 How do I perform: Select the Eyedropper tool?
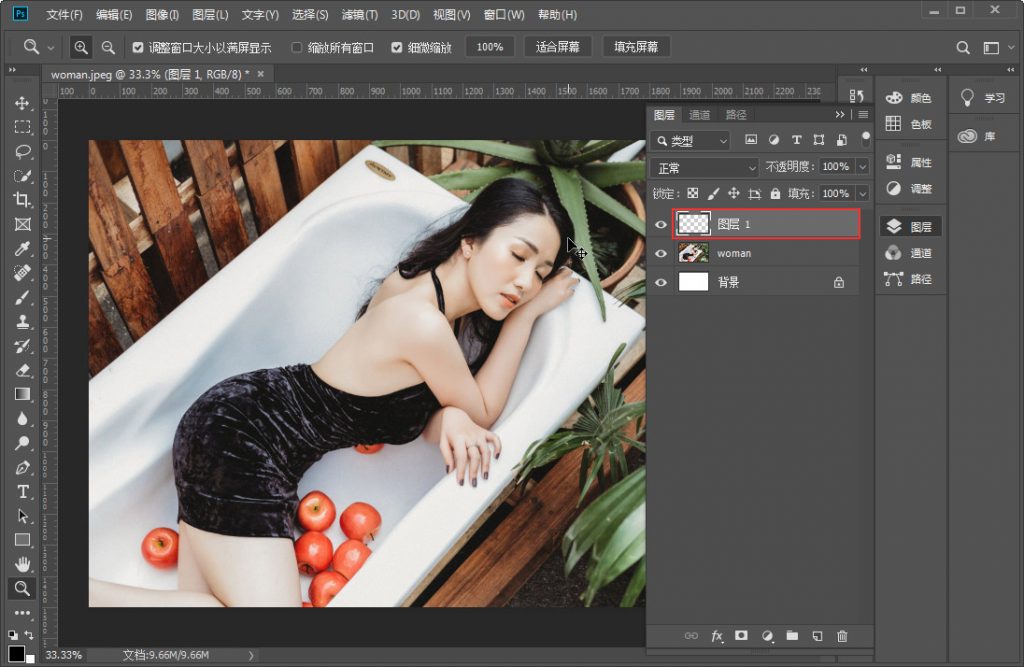coord(22,248)
